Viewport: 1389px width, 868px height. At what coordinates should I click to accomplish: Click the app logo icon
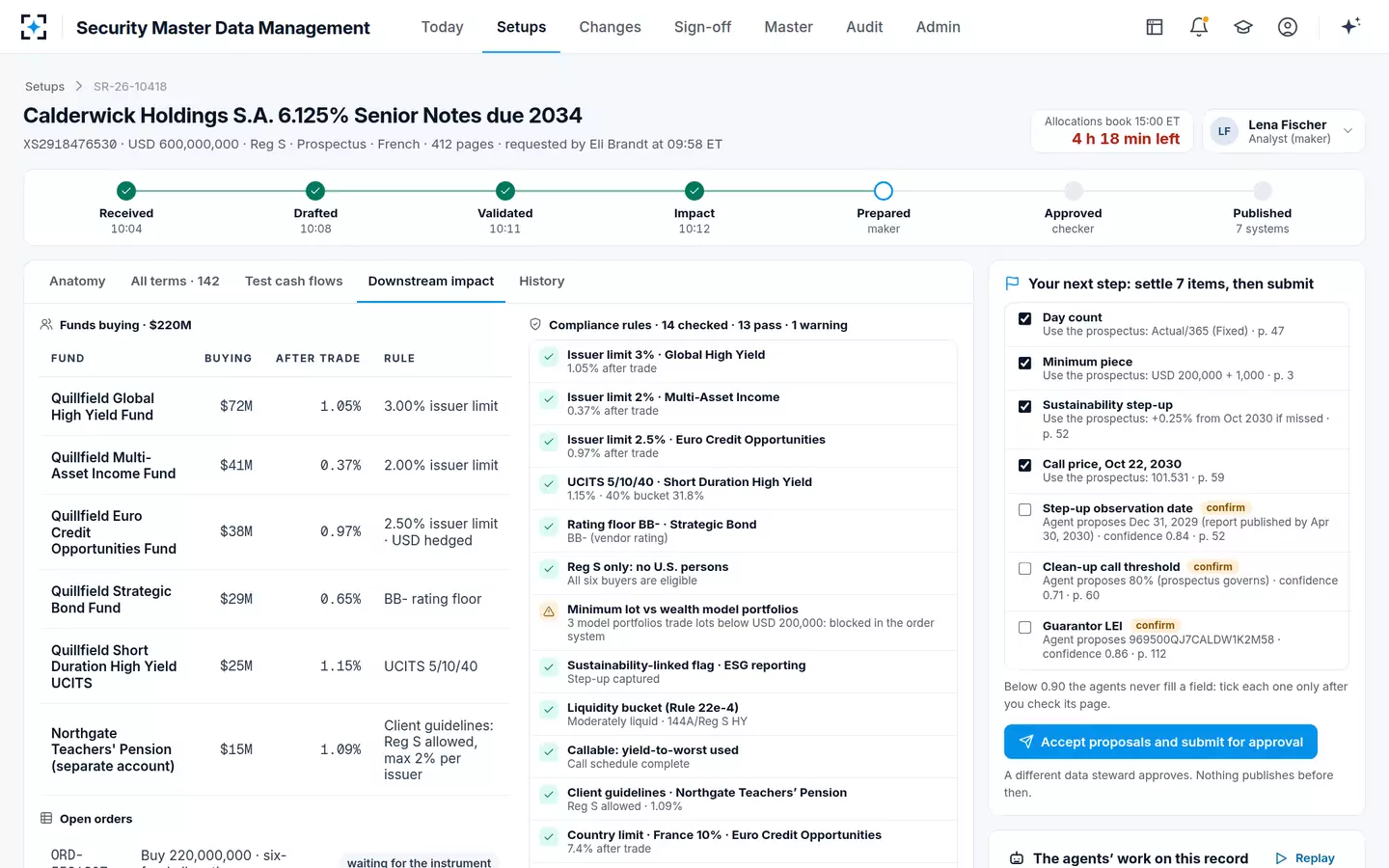(x=34, y=27)
